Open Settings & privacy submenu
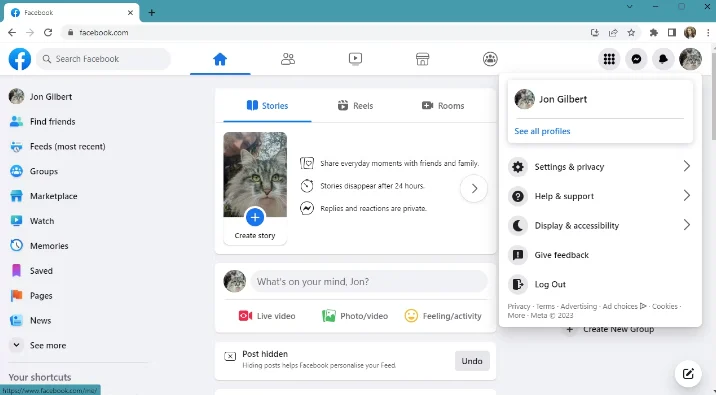Viewport: 716px width, 395px height. (x=600, y=167)
